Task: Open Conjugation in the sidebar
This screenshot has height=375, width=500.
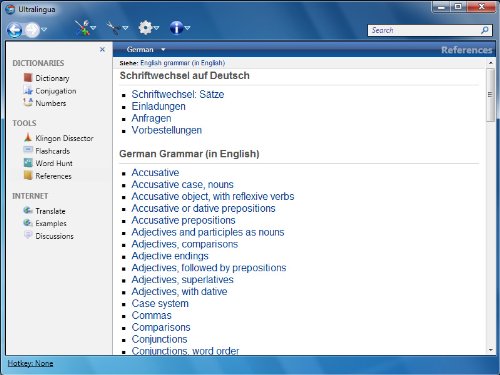Action: 56,91
